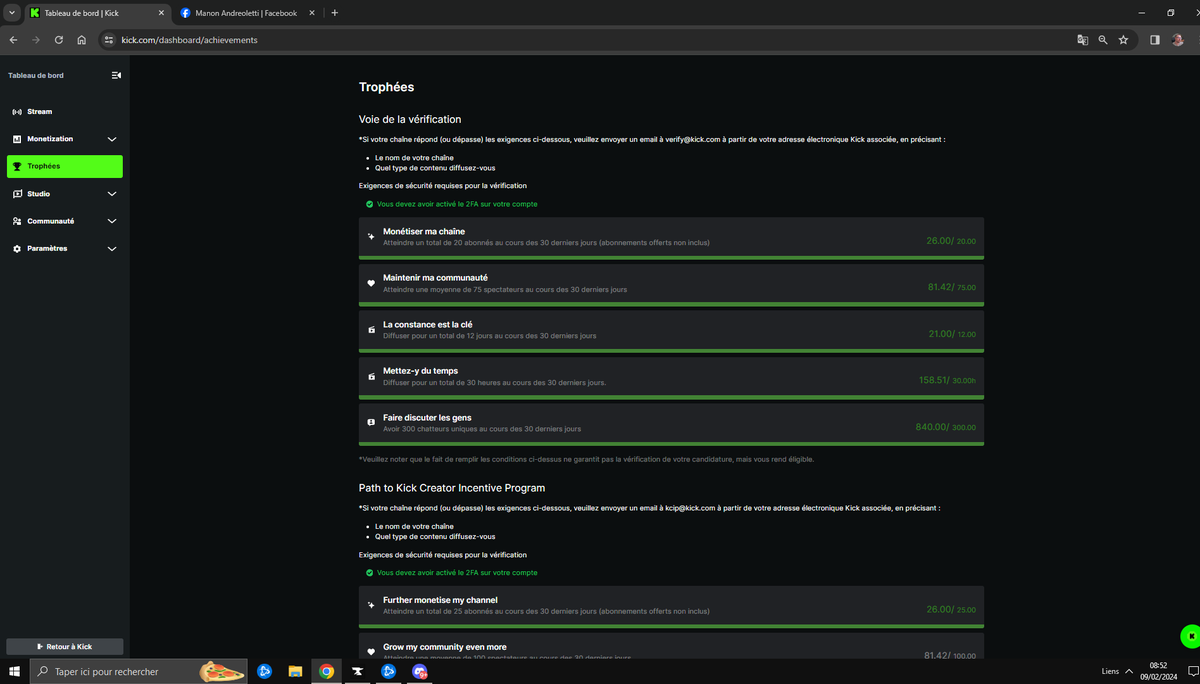Image resolution: width=1200 pixels, height=684 pixels.
Task: Click the Windows taskbar search box
Action: click(137, 671)
